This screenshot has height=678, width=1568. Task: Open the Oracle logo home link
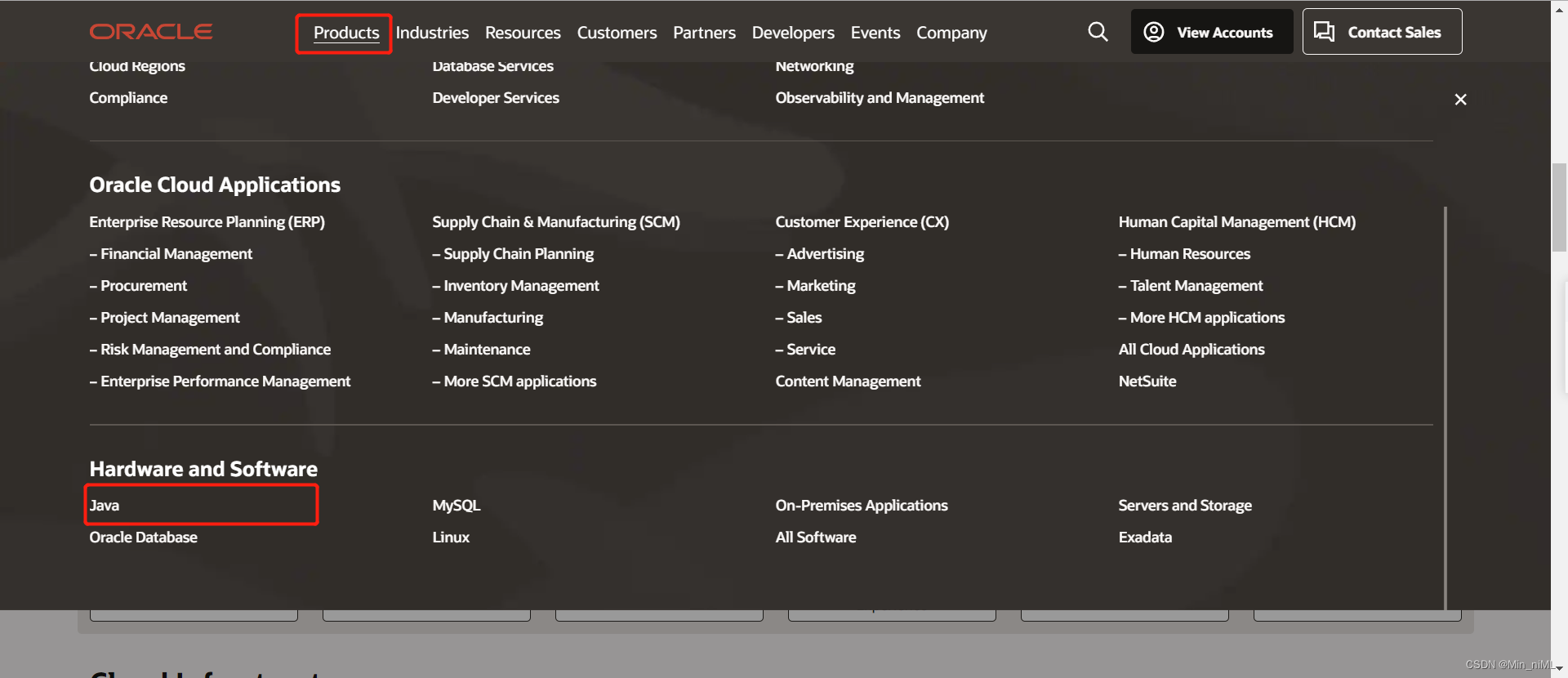pos(151,32)
